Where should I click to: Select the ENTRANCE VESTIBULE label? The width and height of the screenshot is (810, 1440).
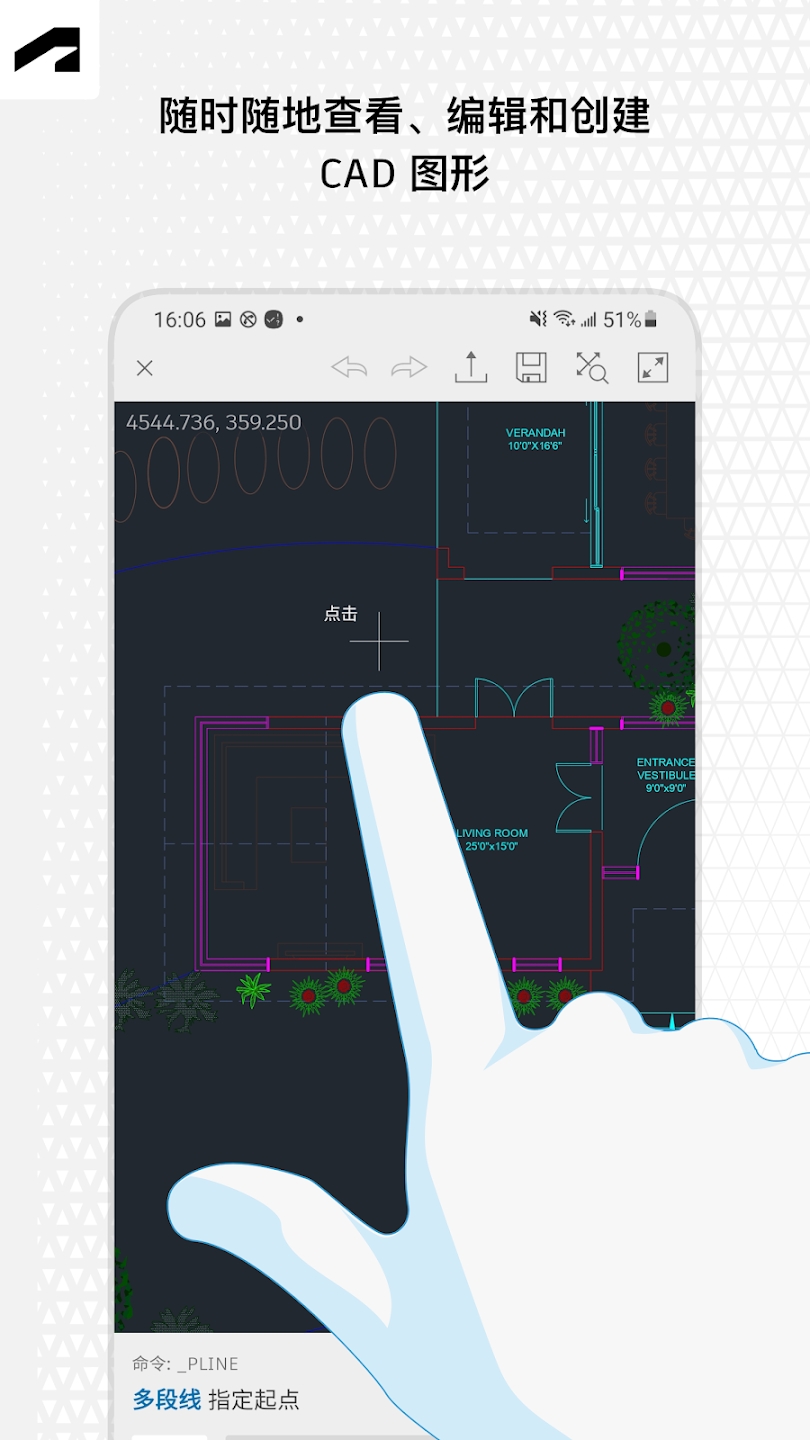665,770
